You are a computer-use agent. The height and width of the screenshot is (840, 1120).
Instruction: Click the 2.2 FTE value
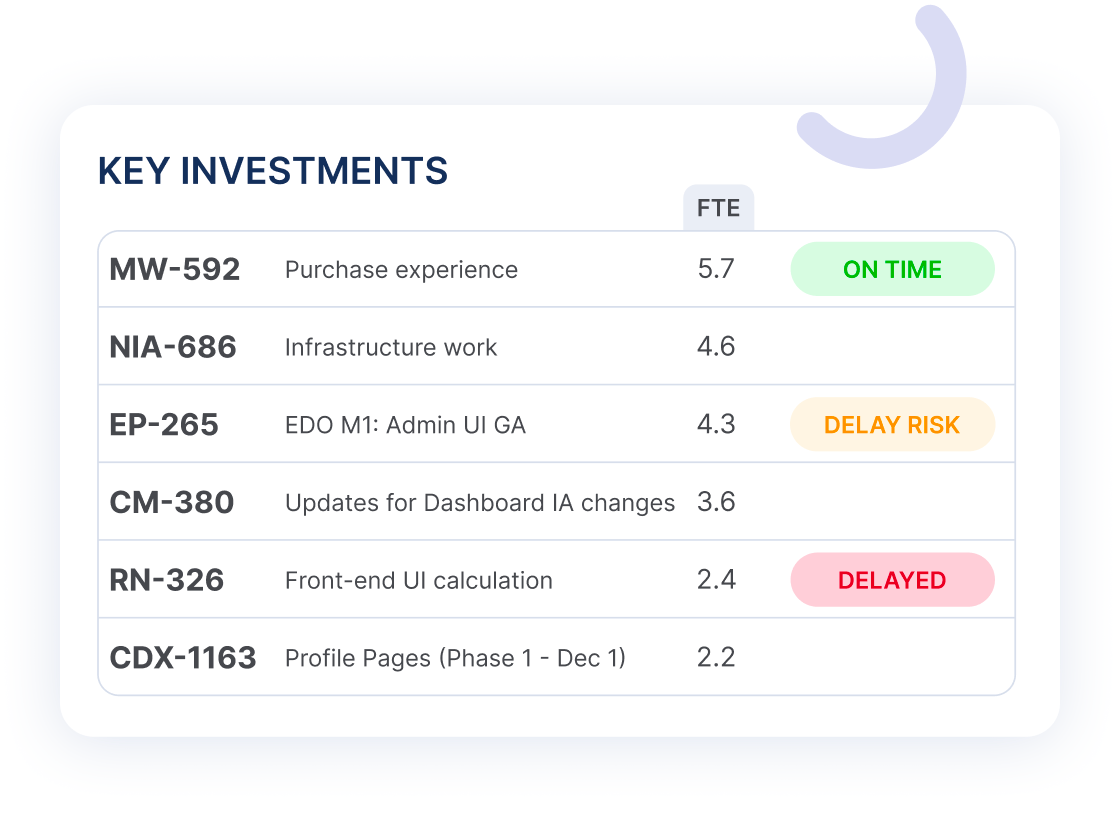pyautogui.click(x=716, y=657)
